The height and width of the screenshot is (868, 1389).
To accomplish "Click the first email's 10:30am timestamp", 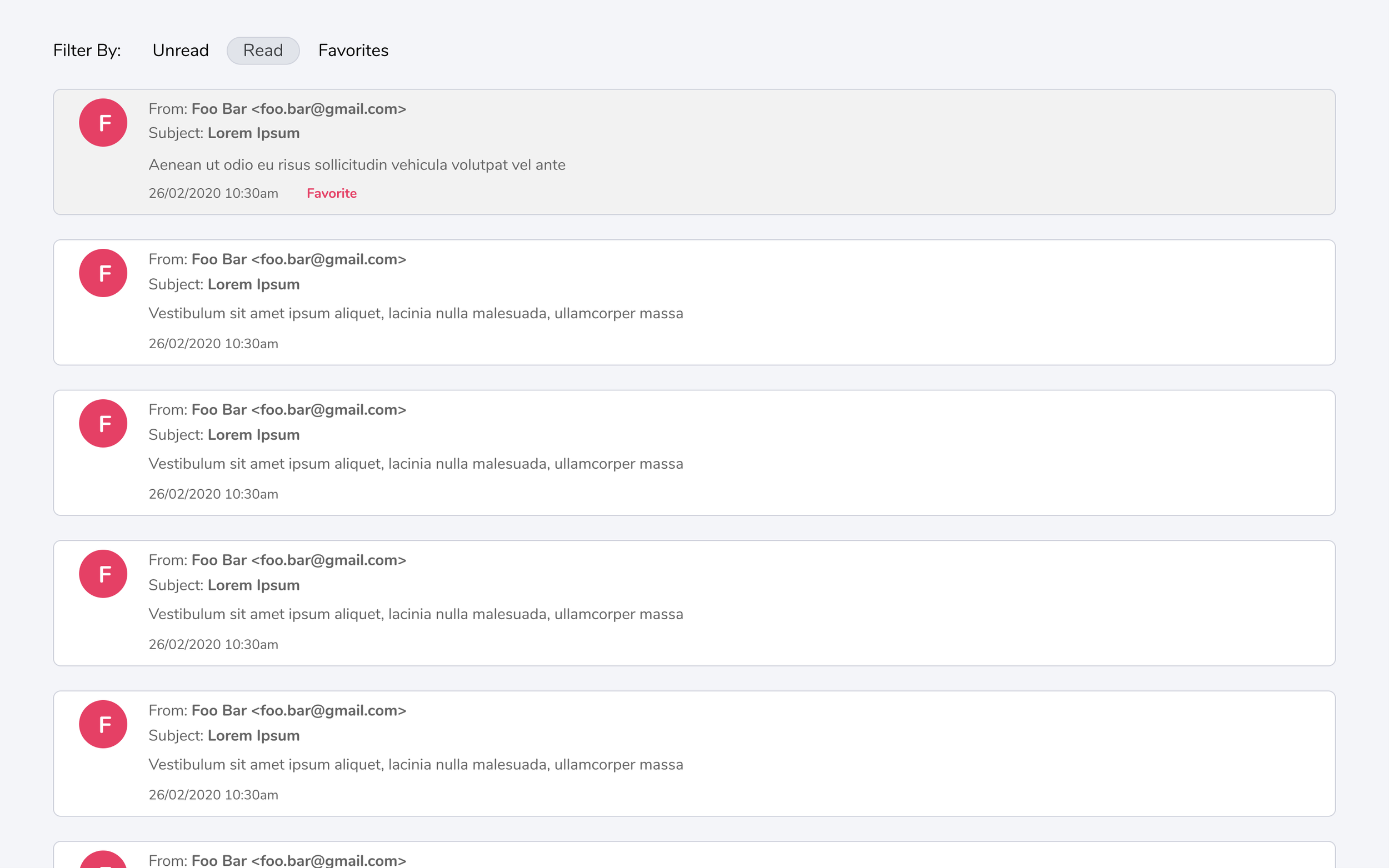I will (251, 193).
